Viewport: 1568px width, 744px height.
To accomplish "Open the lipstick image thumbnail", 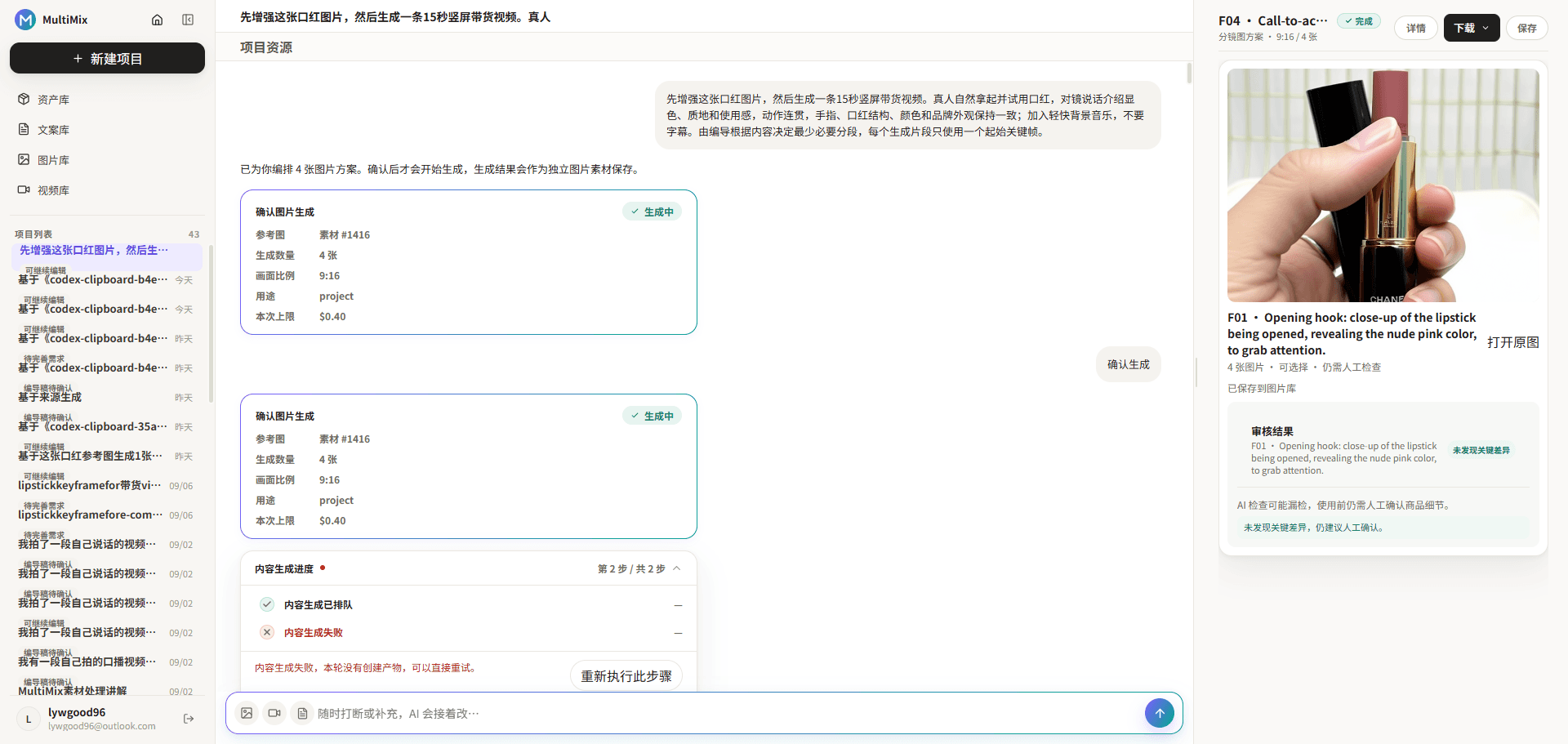I will tap(1383, 185).
